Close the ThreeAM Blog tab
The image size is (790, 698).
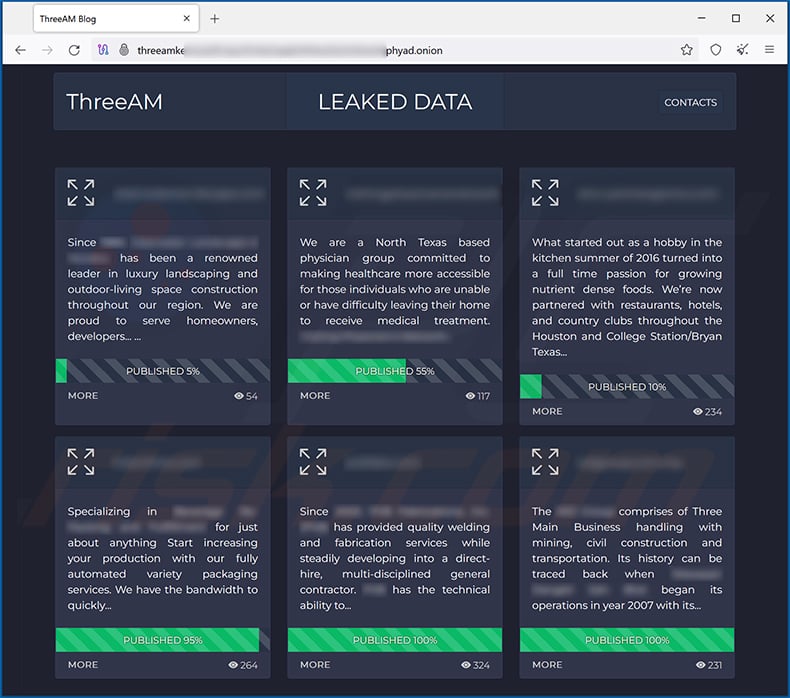[186, 18]
